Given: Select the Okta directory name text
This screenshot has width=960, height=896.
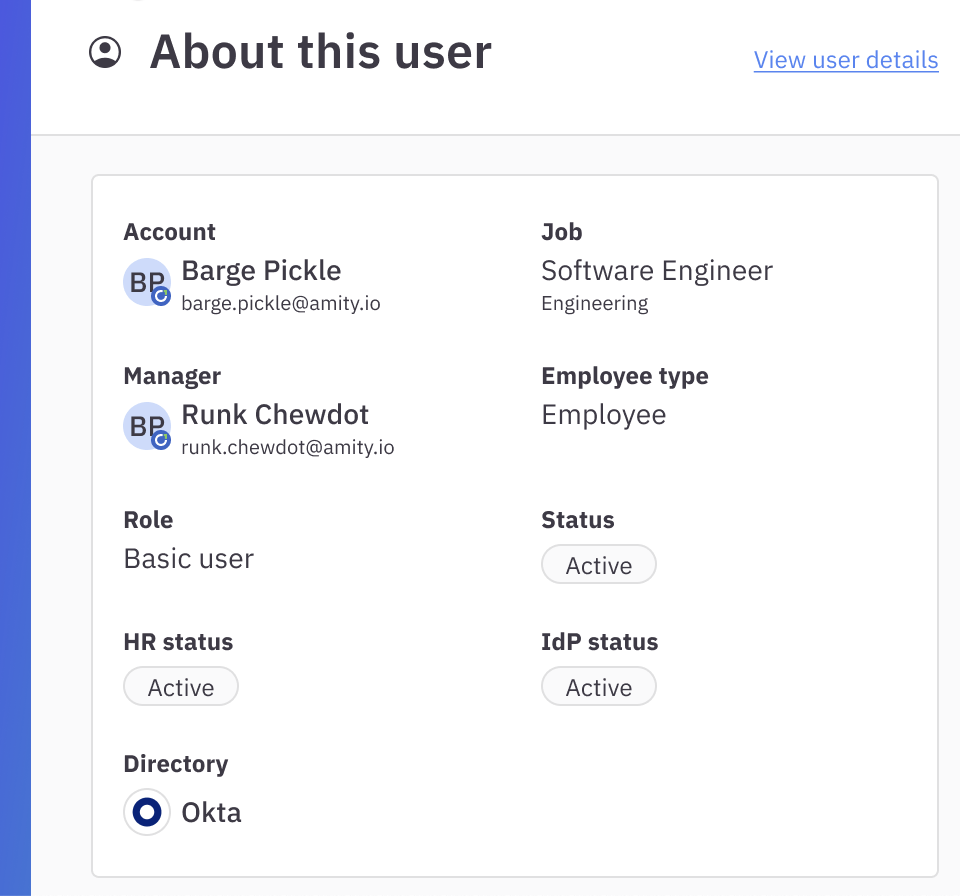Looking at the screenshot, I should (211, 812).
